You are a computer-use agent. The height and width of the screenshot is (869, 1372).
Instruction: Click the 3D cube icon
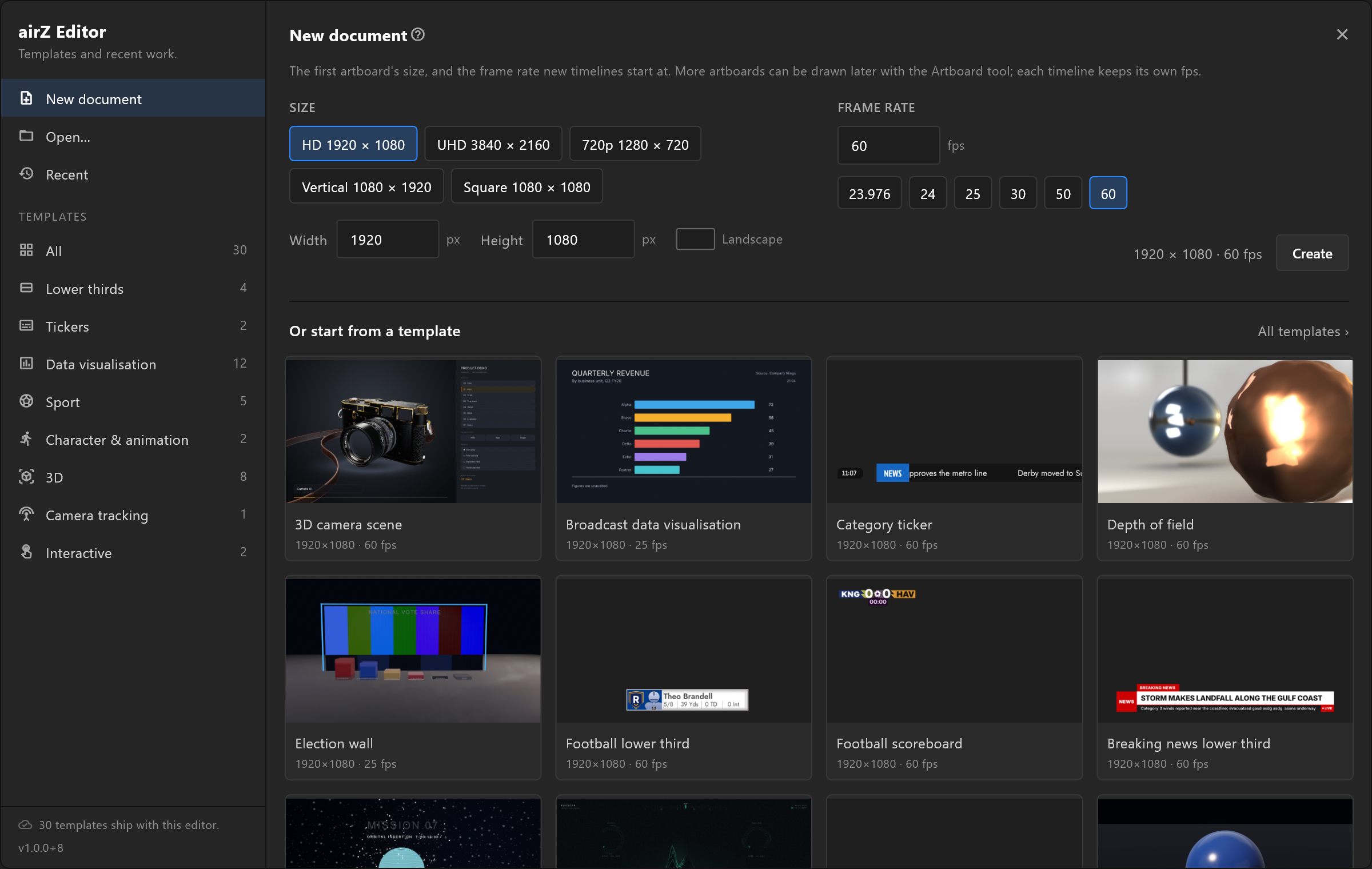[26, 477]
